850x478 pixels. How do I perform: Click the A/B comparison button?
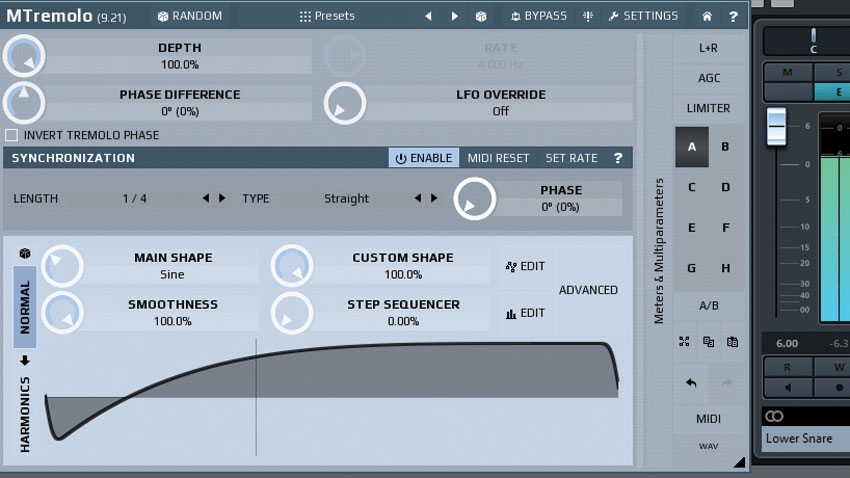pos(708,306)
